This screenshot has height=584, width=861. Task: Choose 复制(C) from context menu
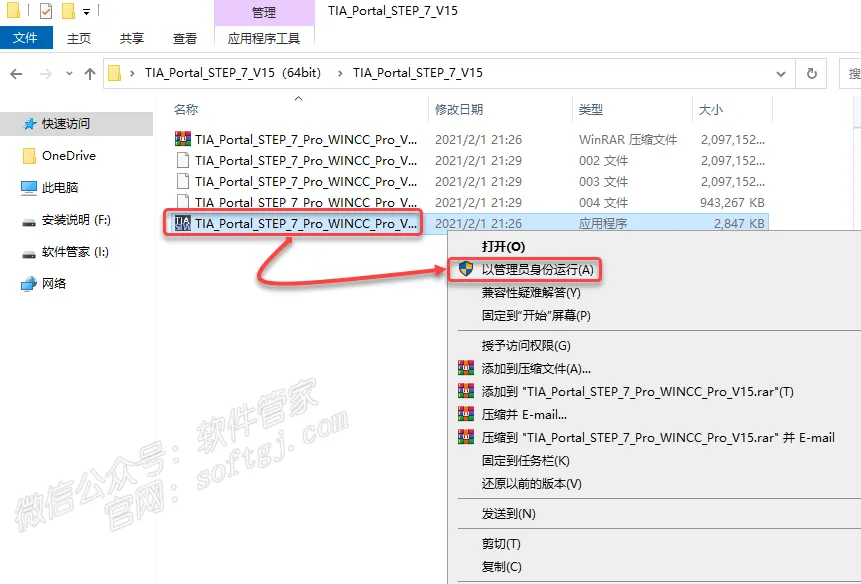point(501,566)
